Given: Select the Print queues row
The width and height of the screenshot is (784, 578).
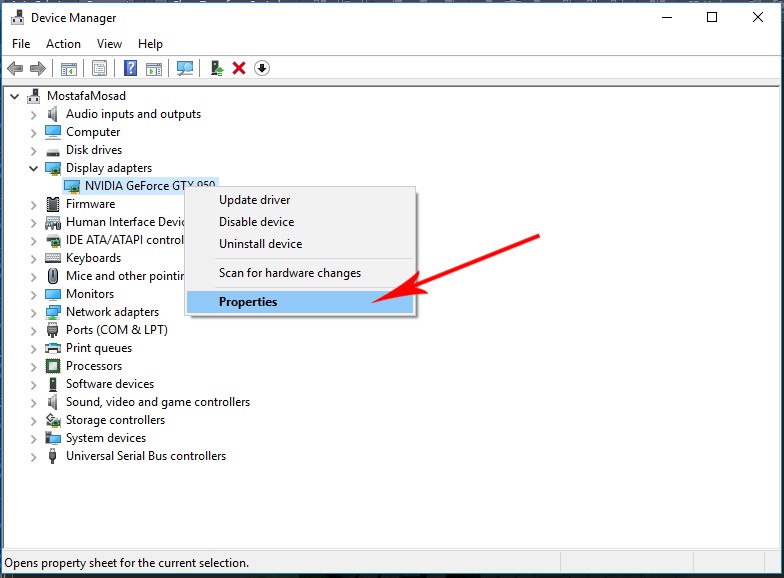Looking at the screenshot, I should tap(98, 348).
